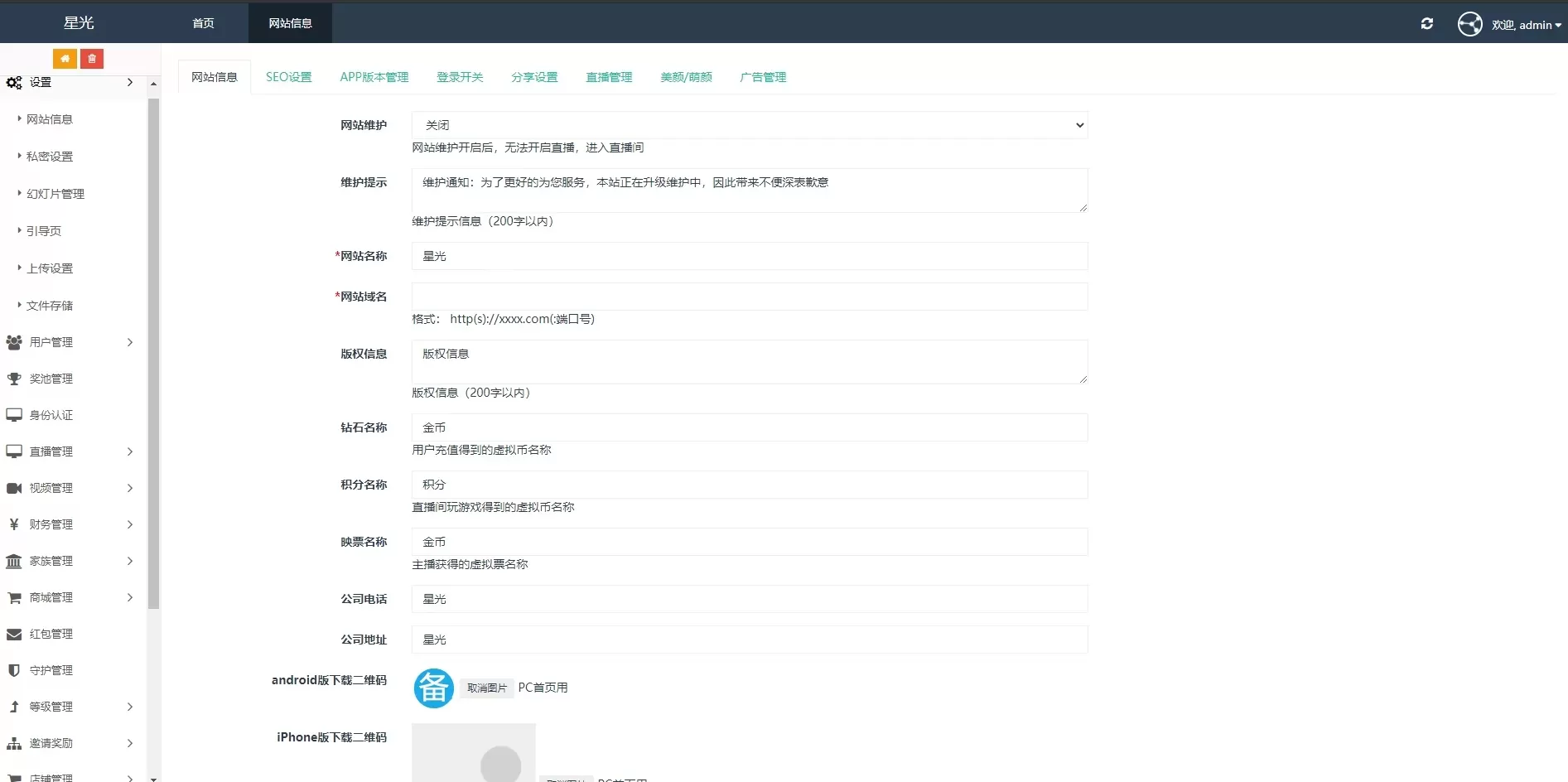Click the android QR code thumbnail image
Image resolution: width=1568 pixels, height=782 pixels.
coord(433,688)
